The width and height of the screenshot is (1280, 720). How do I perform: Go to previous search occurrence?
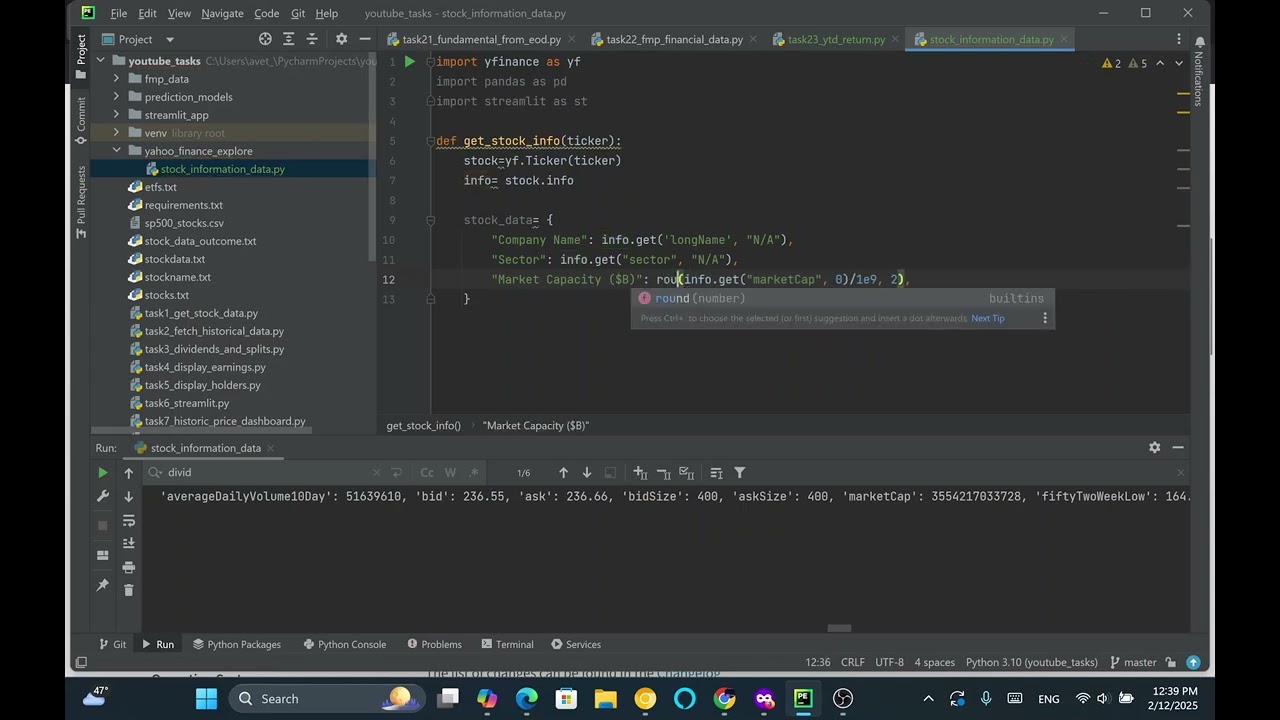point(563,473)
